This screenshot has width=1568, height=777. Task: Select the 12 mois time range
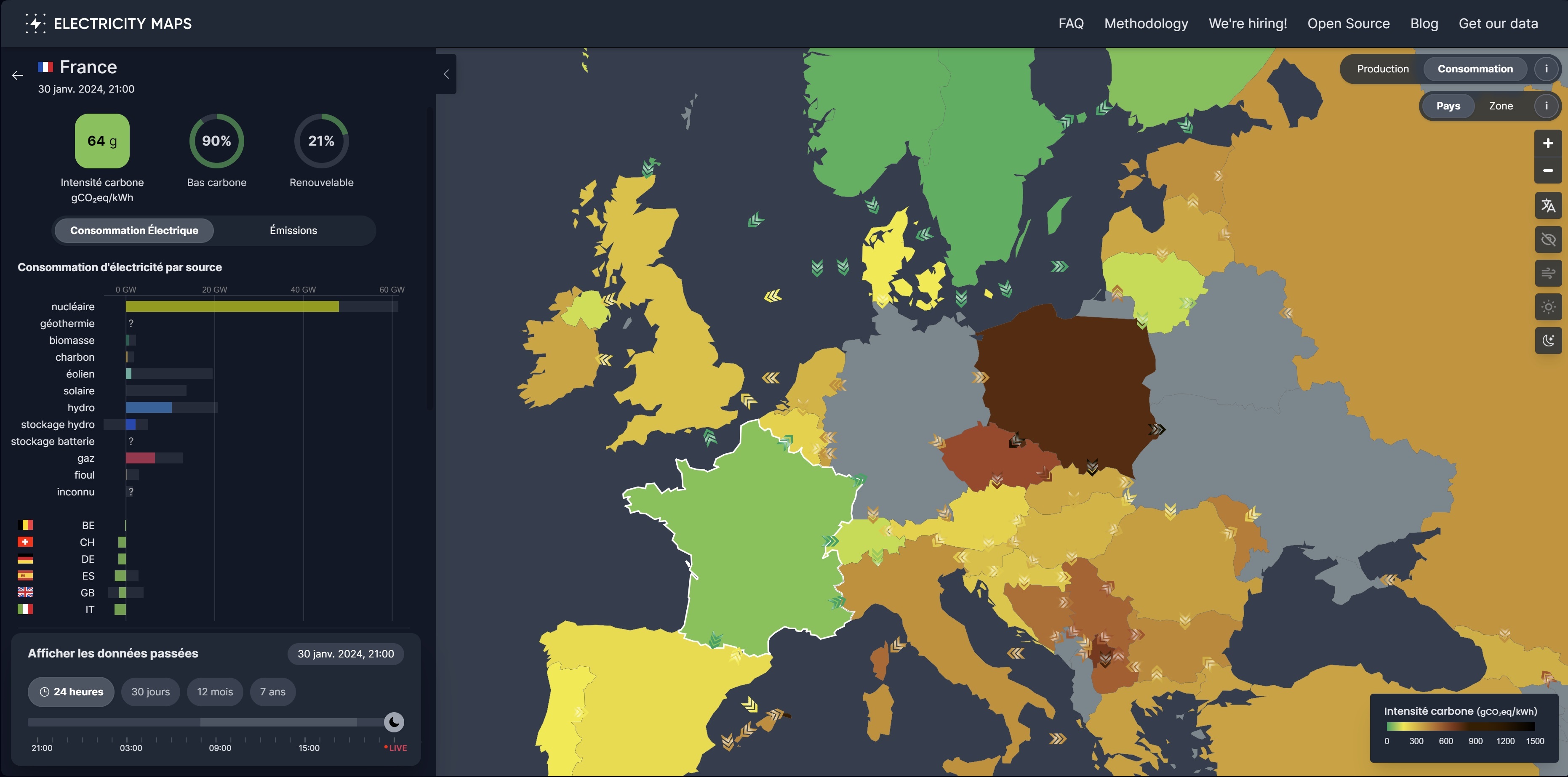[x=215, y=692]
